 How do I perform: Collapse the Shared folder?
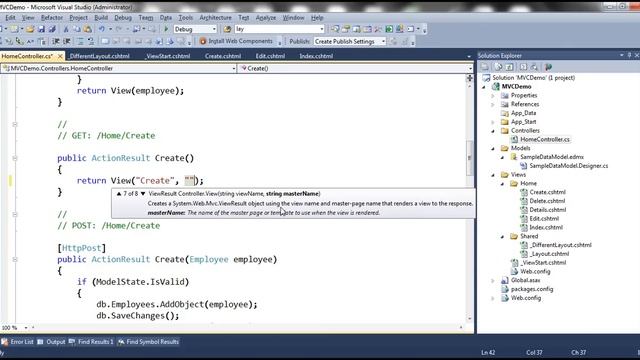(x=502, y=237)
